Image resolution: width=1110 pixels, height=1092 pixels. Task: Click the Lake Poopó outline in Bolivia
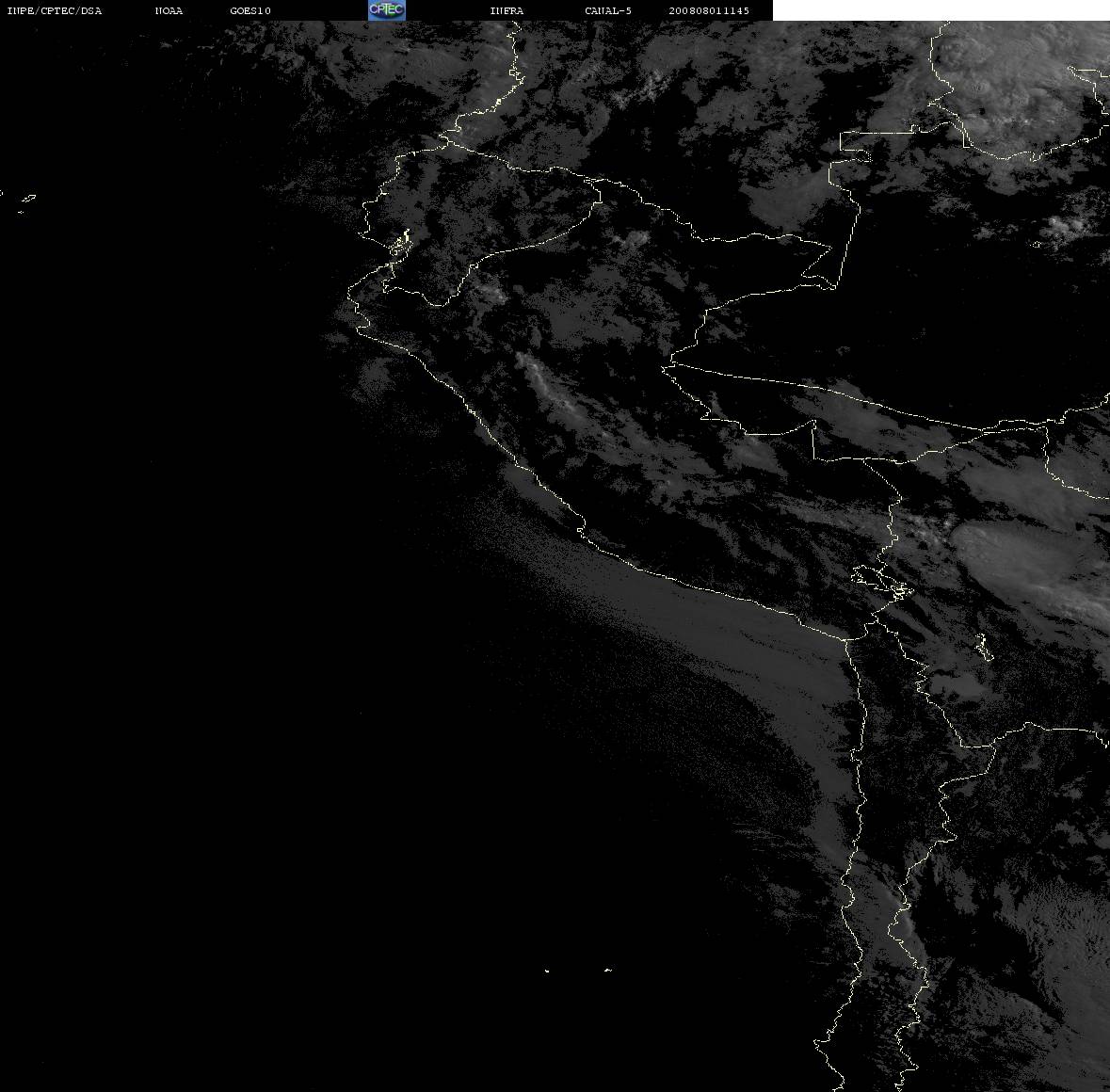(x=984, y=647)
